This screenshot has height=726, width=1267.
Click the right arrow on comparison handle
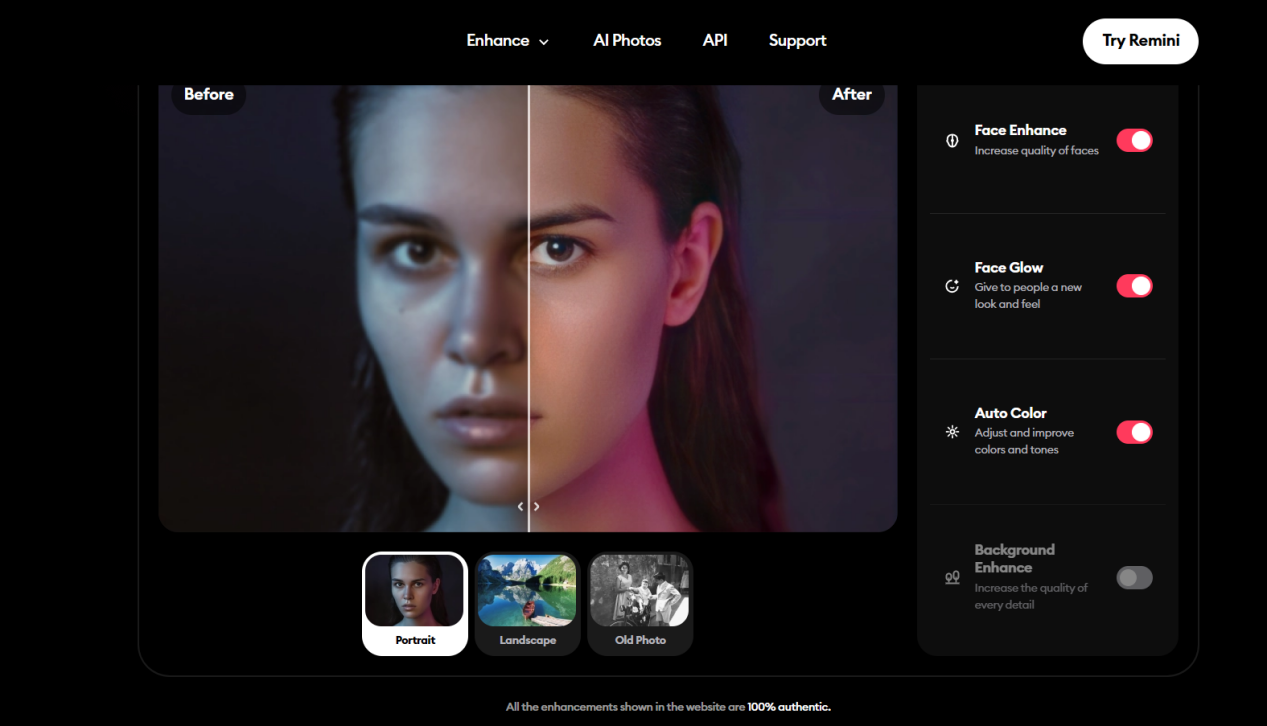pos(537,507)
